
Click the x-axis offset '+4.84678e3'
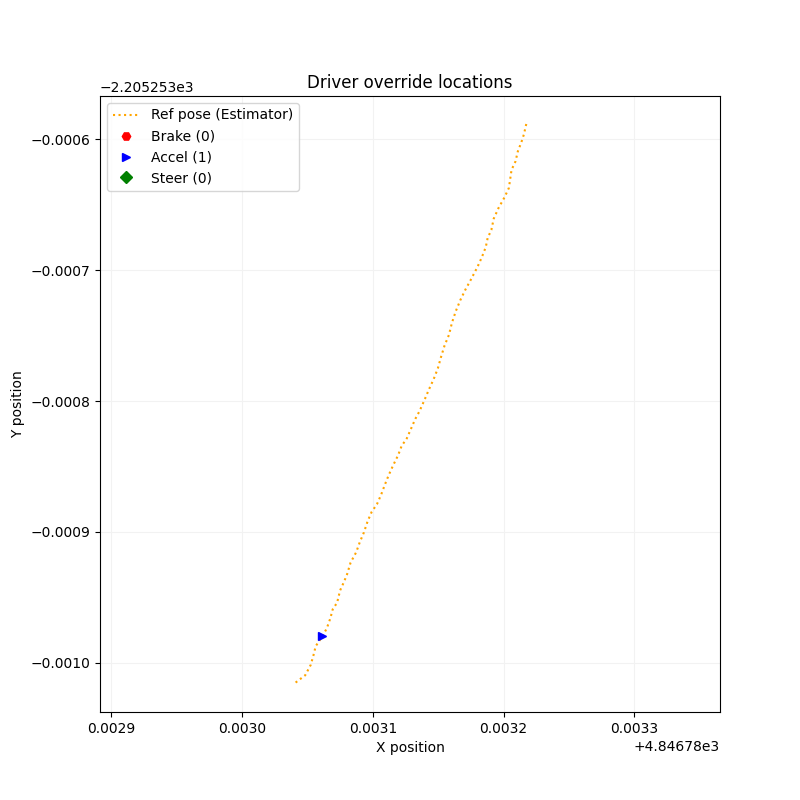coord(677,746)
